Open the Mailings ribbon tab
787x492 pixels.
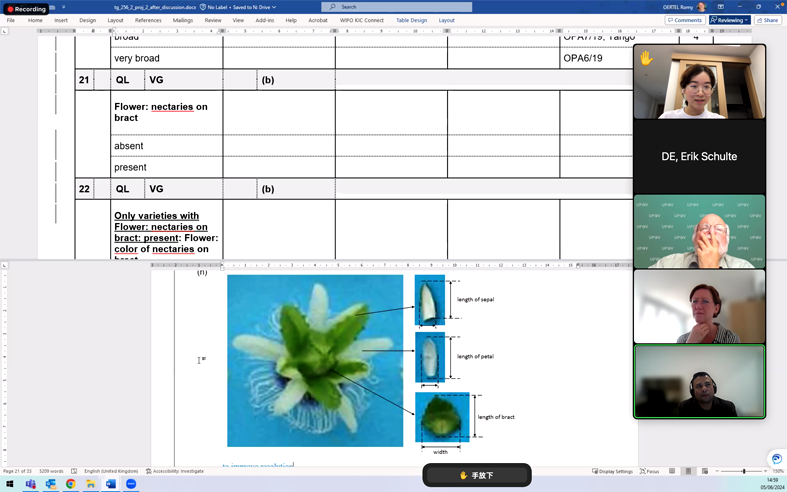[183, 20]
